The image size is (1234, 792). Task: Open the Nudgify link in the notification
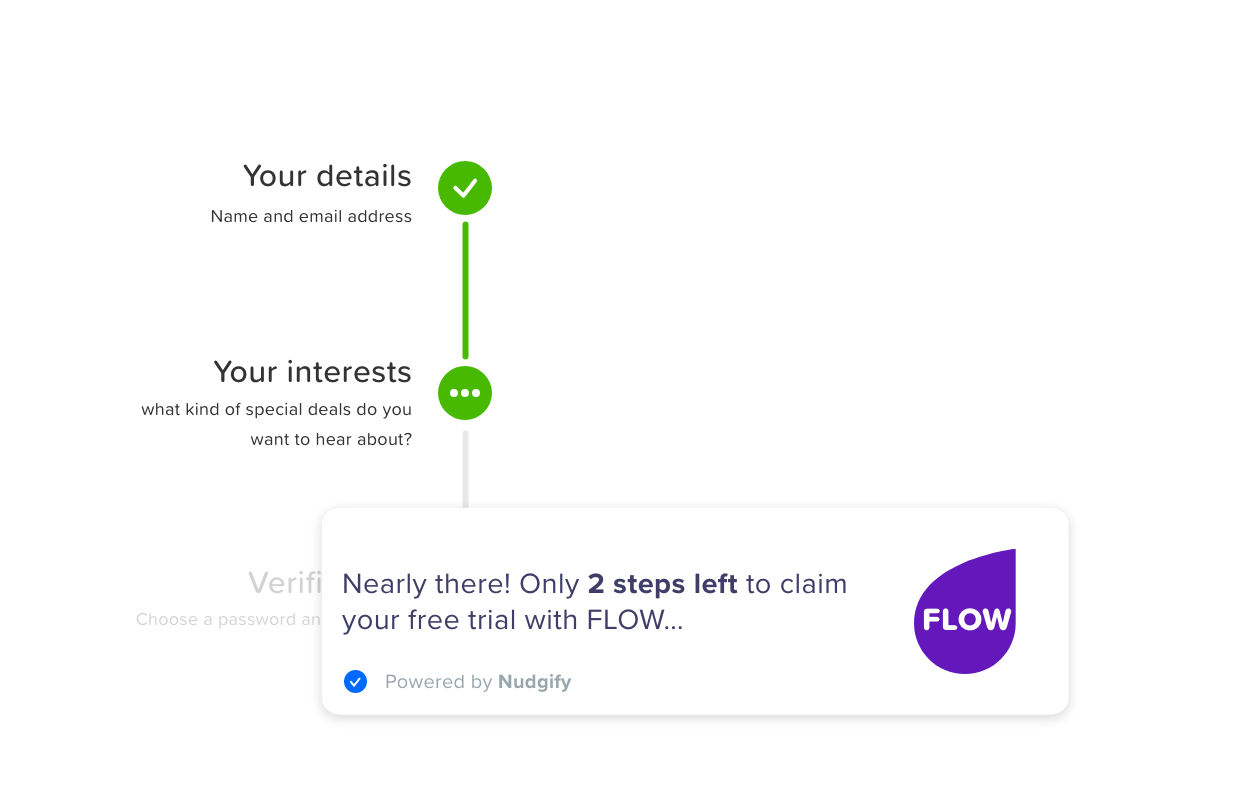pyautogui.click(x=535, y=682)
